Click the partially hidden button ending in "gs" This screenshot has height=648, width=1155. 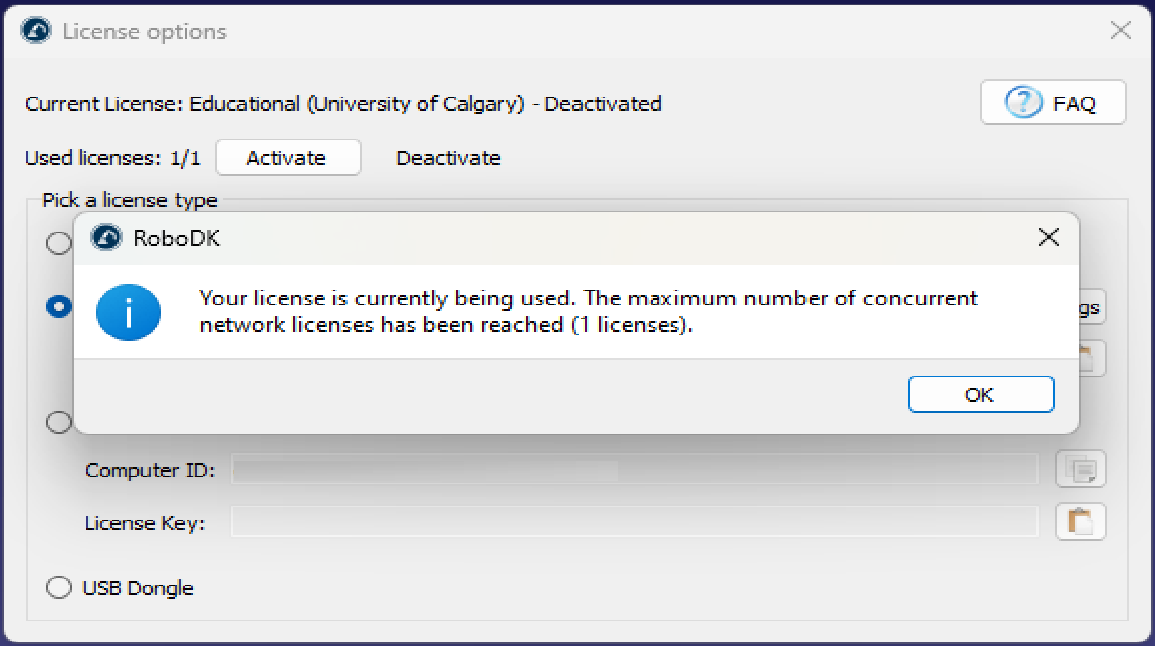point(1091,307)
